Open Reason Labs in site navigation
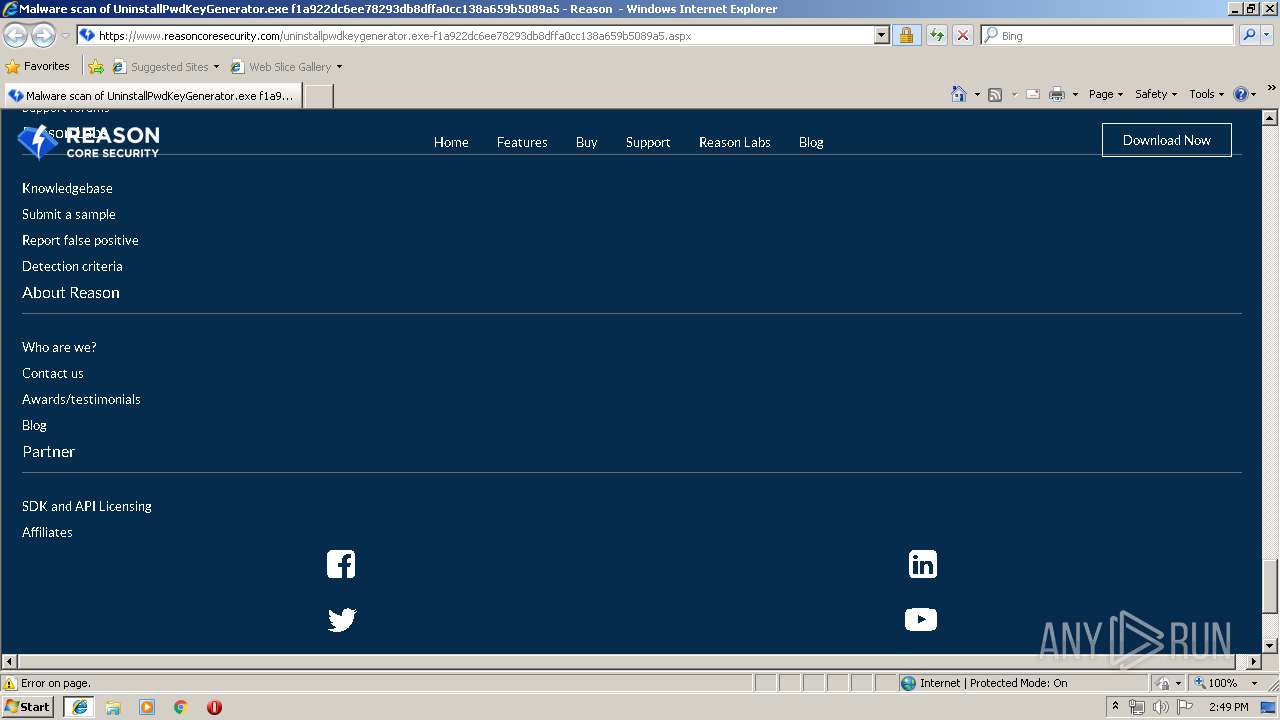Viewport: 1280px width, 720px height. point(735,142)
